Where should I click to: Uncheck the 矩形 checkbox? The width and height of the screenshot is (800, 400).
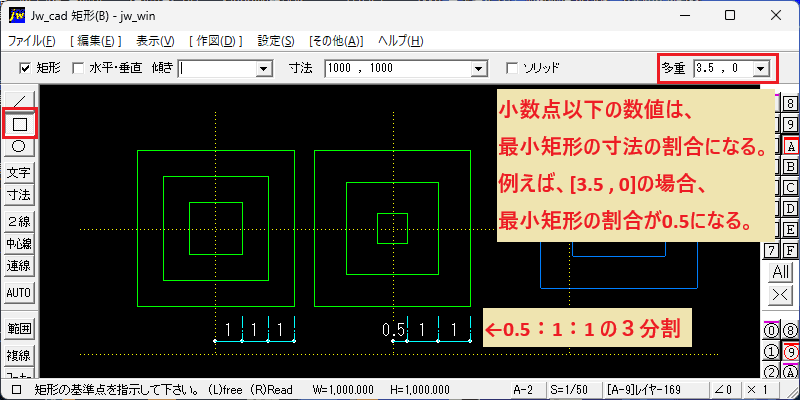[23, 68]
